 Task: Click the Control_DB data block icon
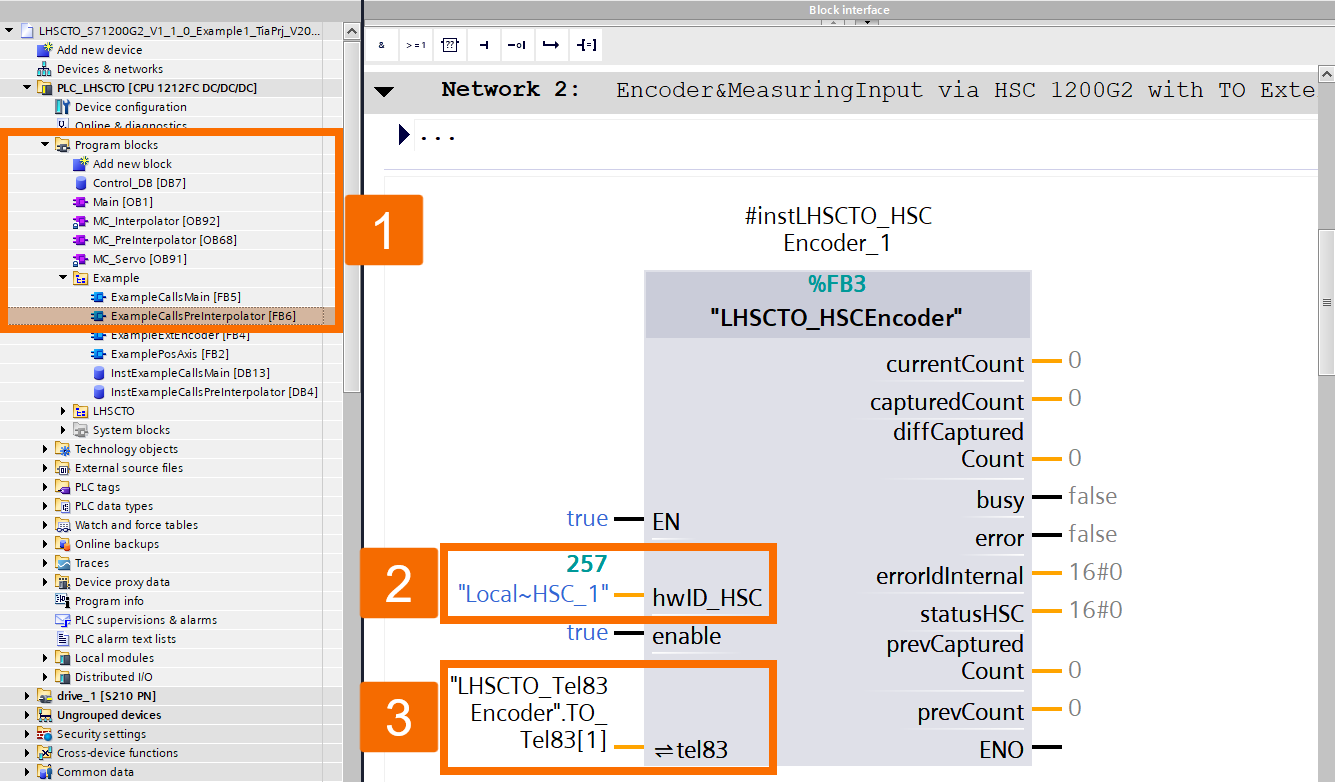81,183
